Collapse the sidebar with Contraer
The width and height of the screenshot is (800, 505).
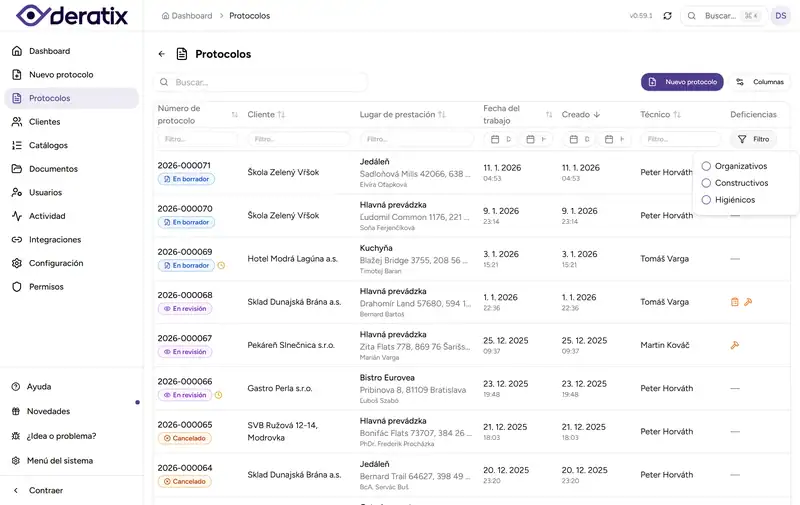[x=45, y=490]
